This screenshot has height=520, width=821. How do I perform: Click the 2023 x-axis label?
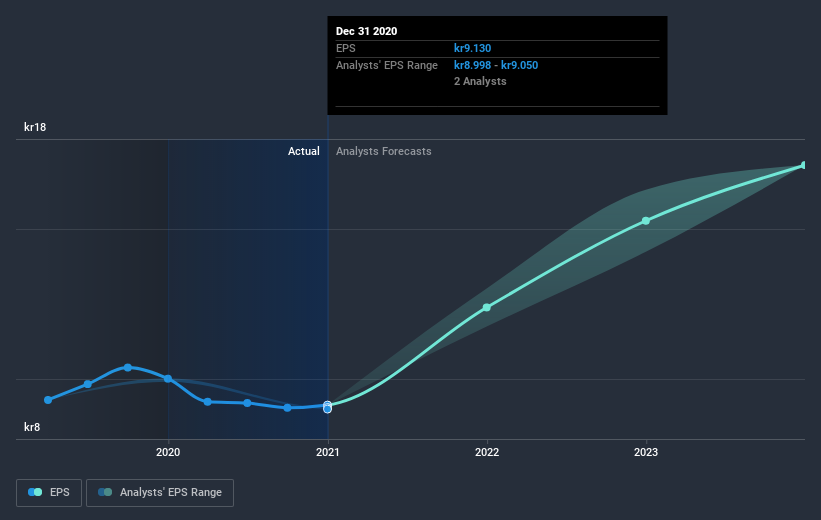646,452
